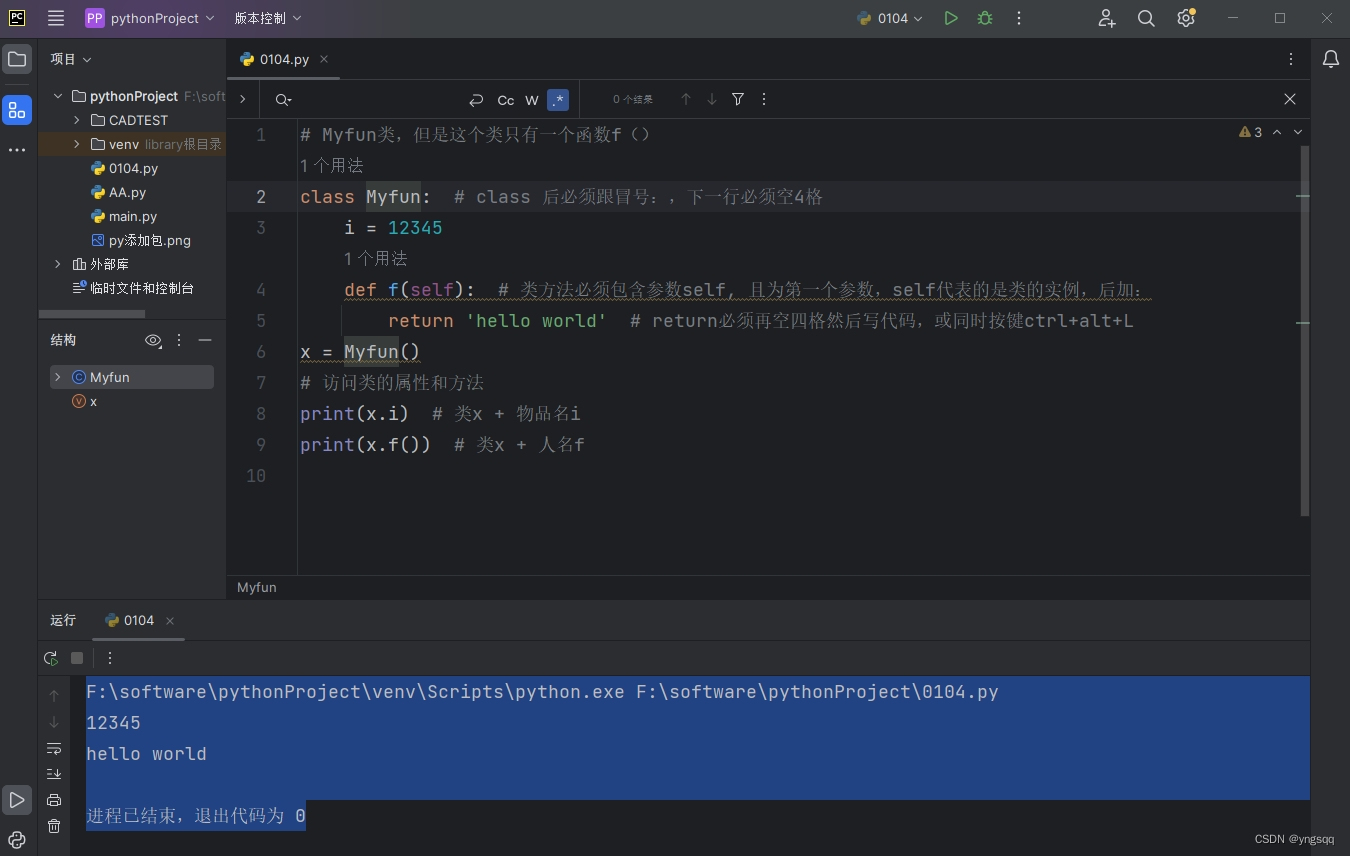Open run toolbar more actions ellipsis
The height and width of the screenshot is (856, 1350).
pyautogui.click(x=110, y=658)
